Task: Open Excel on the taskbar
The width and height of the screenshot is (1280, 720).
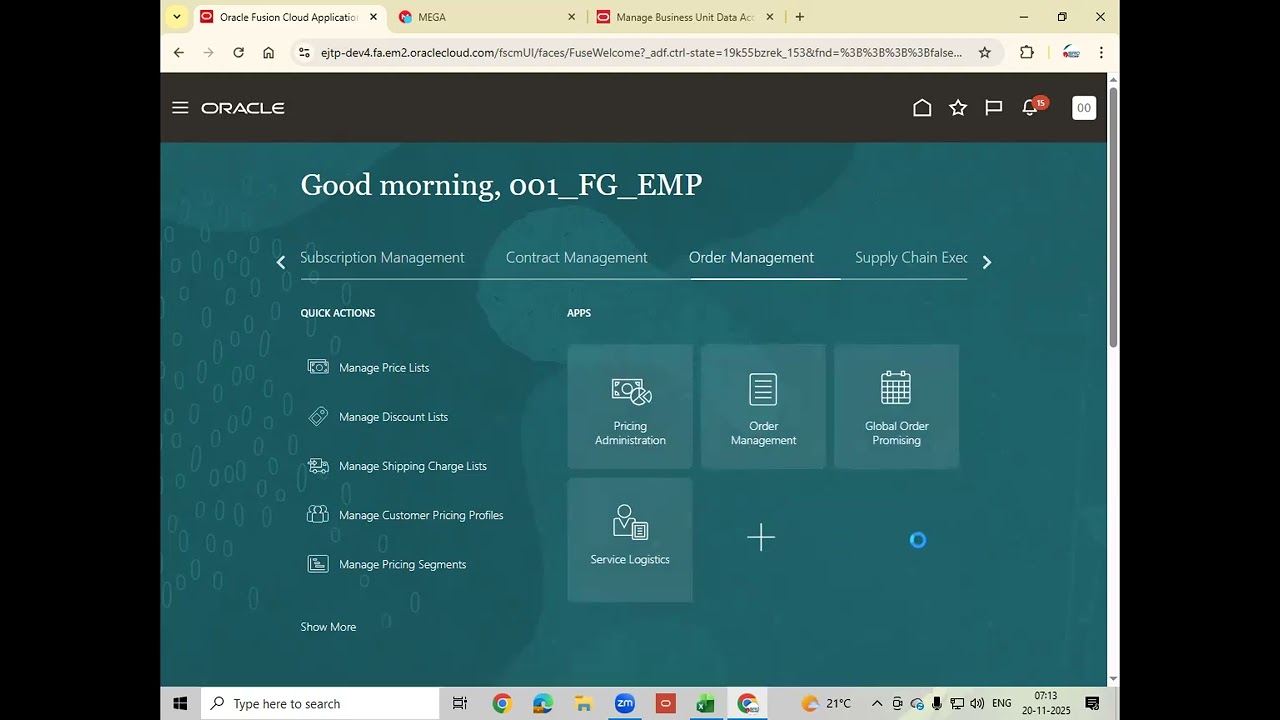Action: pyautogui.click(x=705, y=704)
